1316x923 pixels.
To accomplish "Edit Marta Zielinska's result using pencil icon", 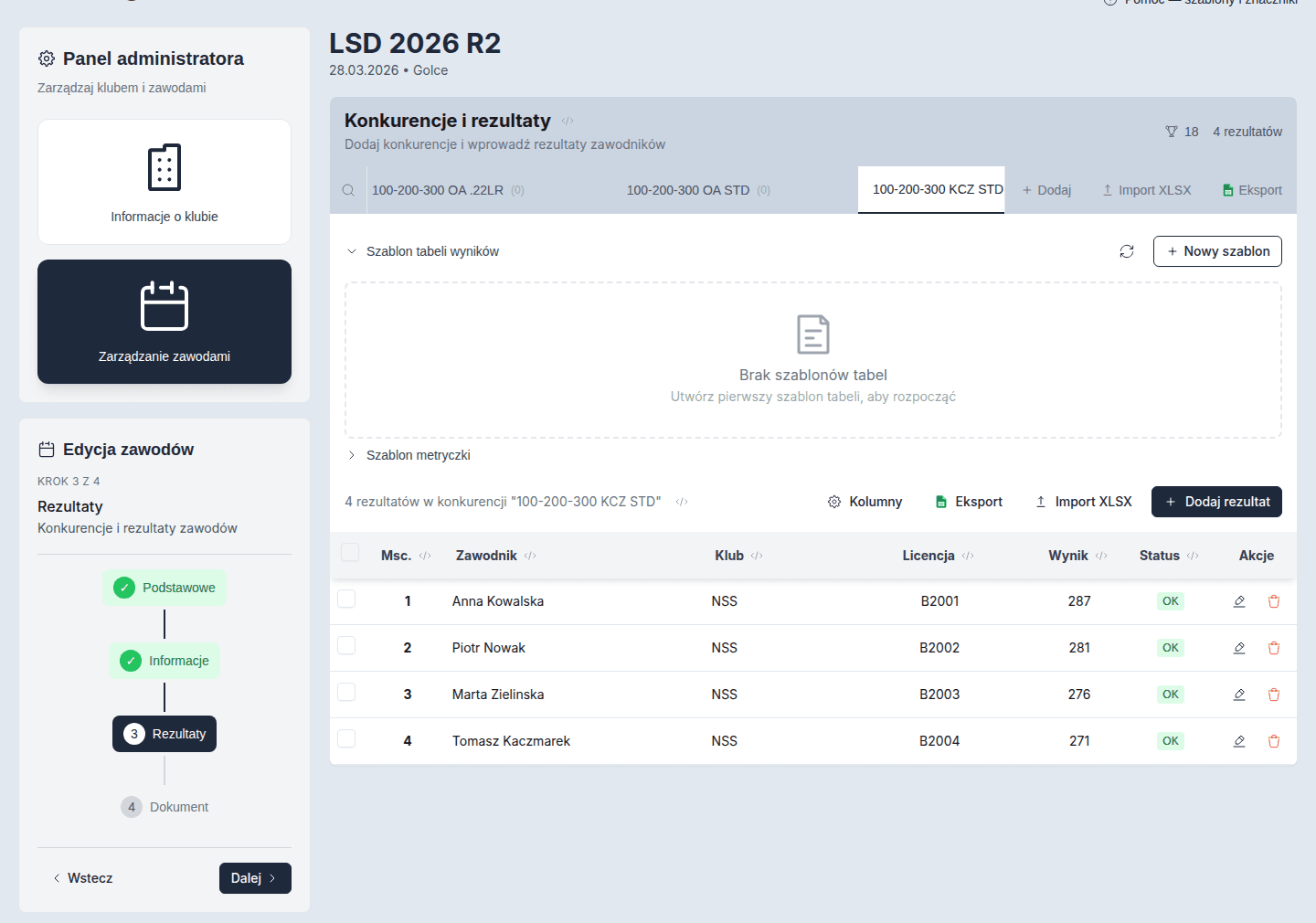I will coord(1239,695).
